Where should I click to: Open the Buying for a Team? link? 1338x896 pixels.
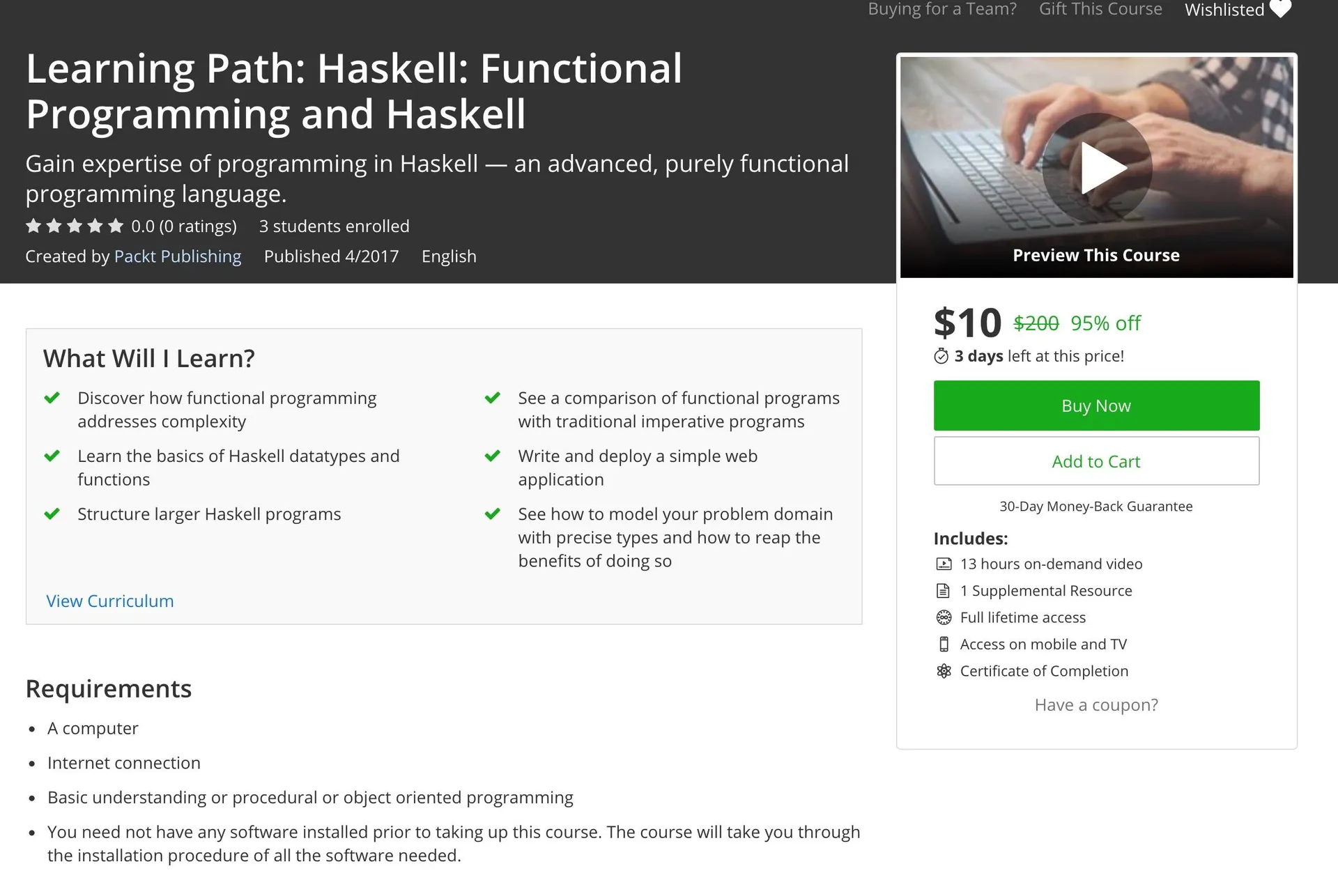[x=942, y=9]
